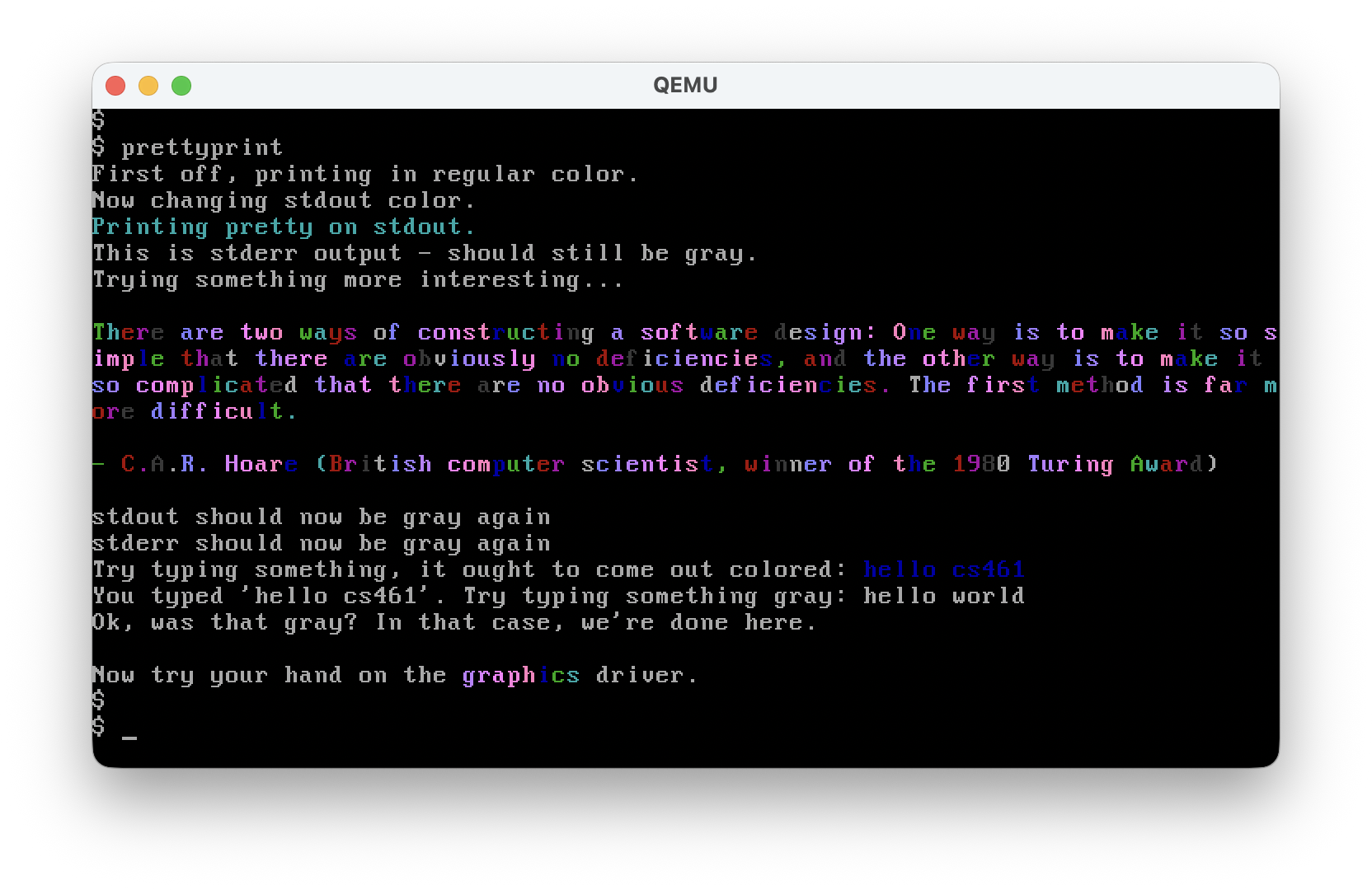Select the 'First off, printing in regular color' line
1372x890 pixels.
click(364, 173)
